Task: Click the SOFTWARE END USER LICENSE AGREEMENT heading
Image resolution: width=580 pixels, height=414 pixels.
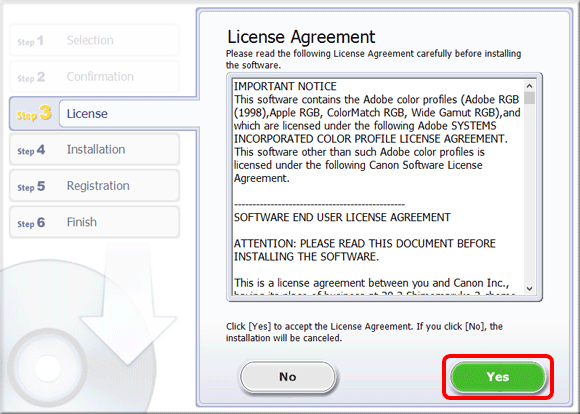Action: point(342,217)
